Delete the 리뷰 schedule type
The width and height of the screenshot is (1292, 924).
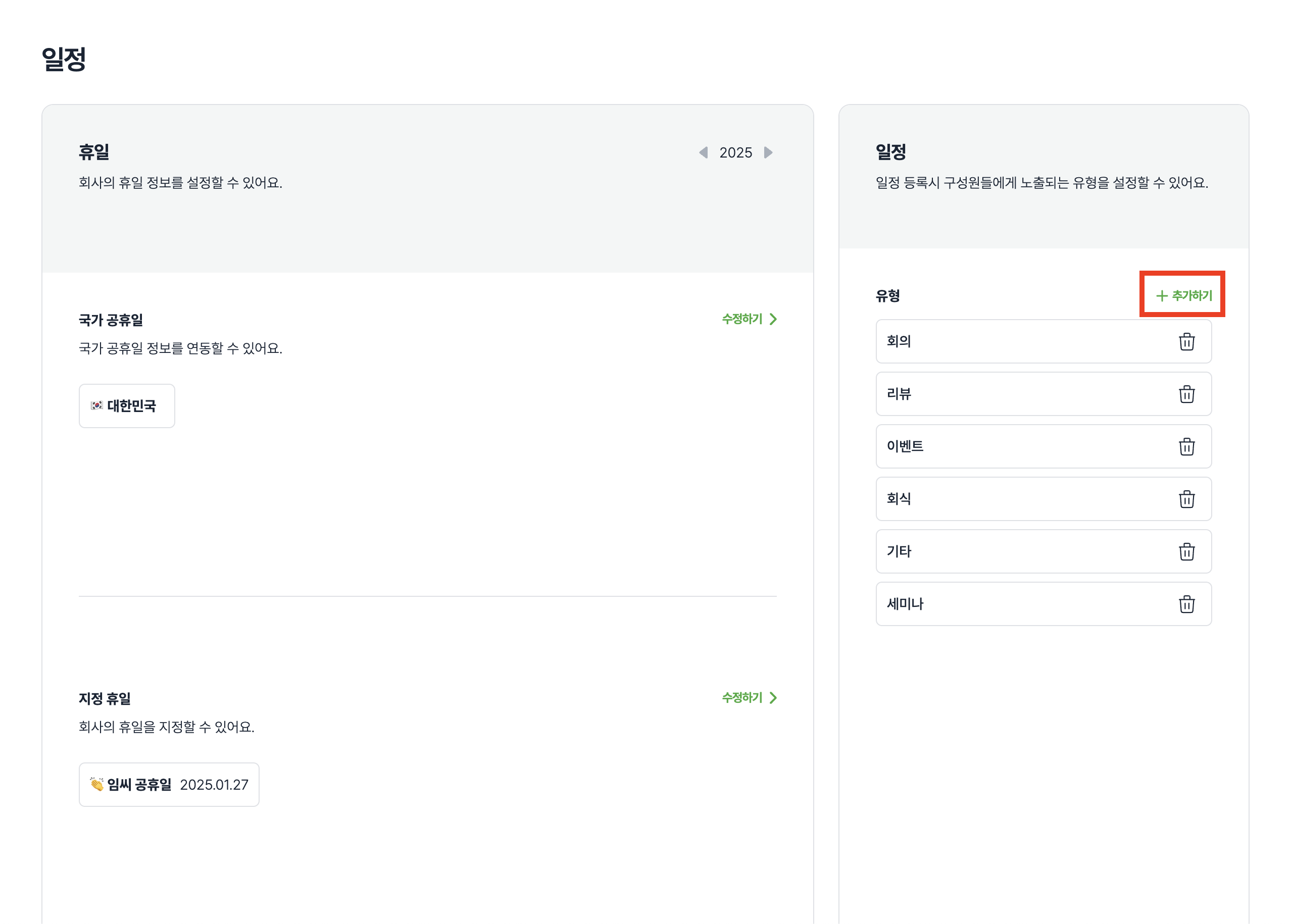(x=1186, y=394)
